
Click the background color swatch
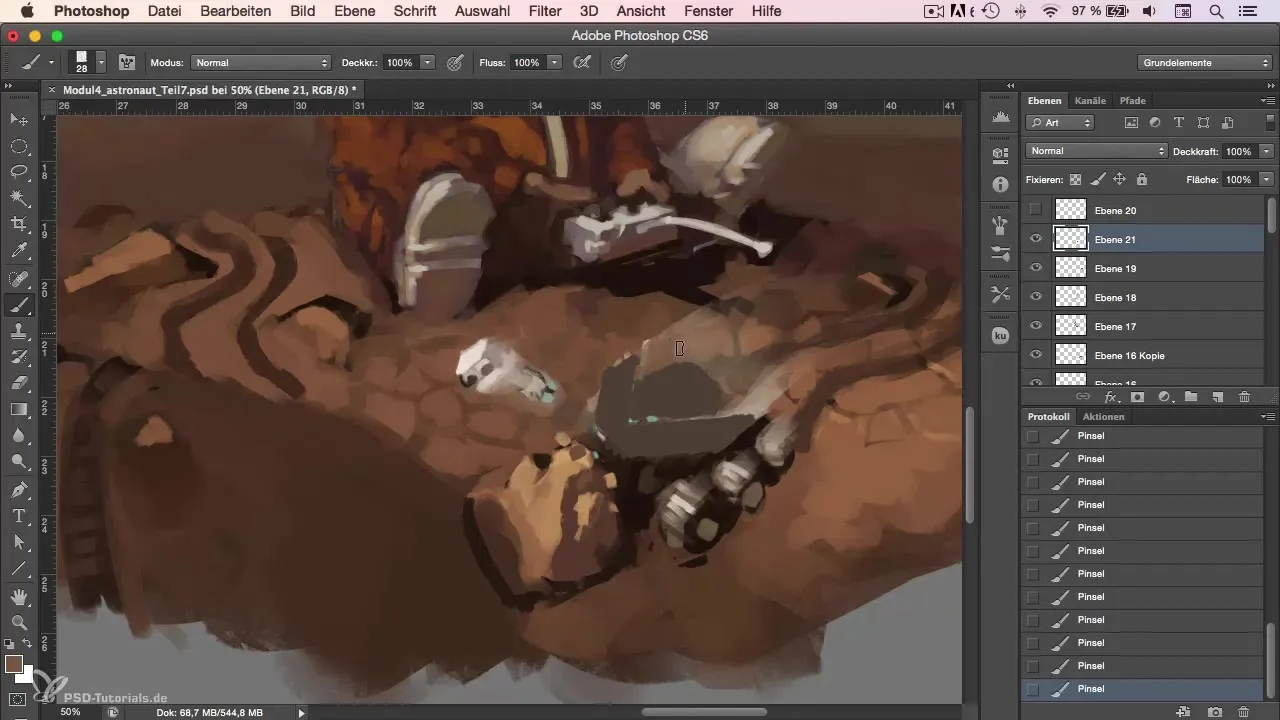[26, 676]
